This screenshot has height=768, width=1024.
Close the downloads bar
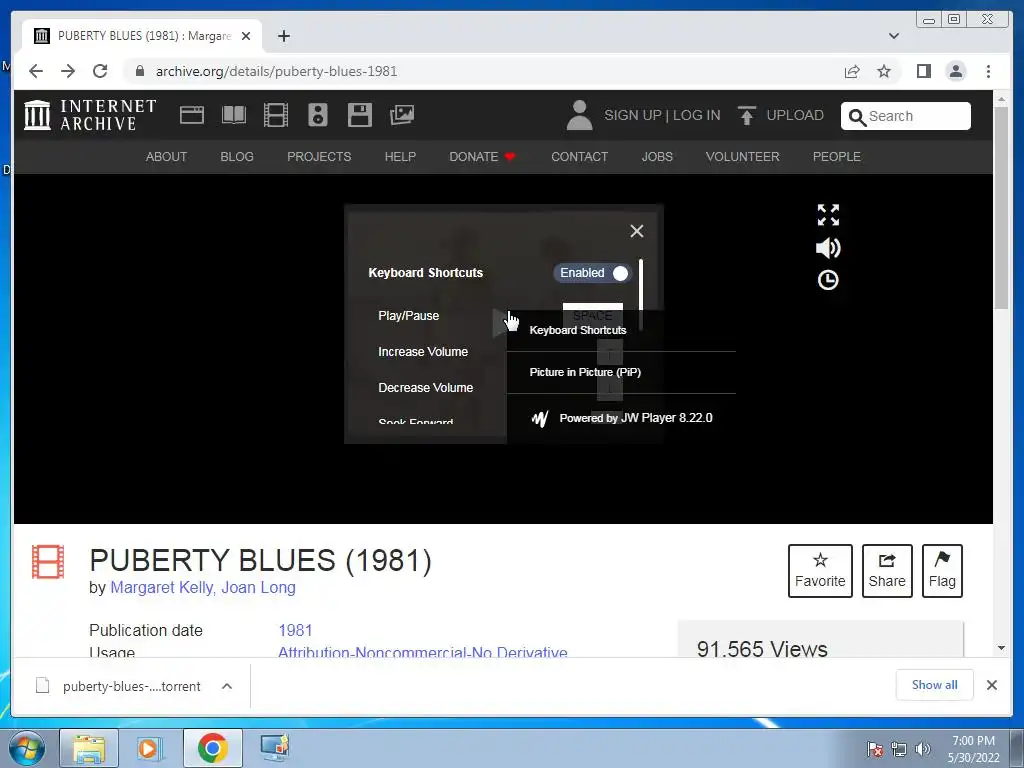pyautogui.click(x=991, y=685)
